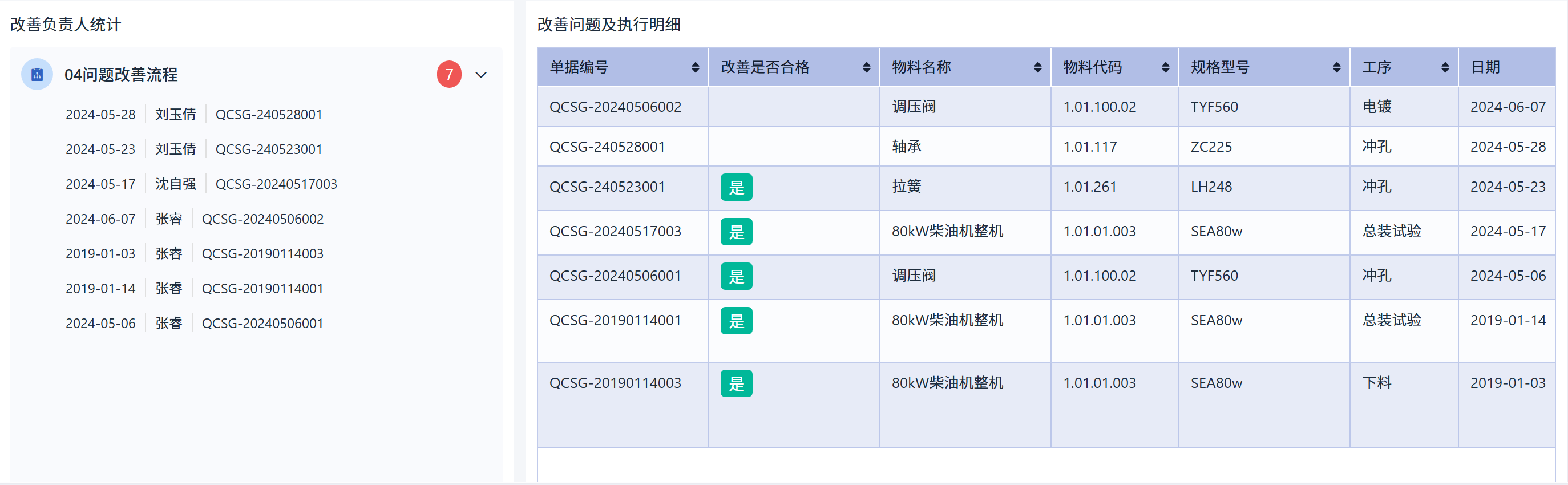
Task: Select list entry QCSG-20240517003 by 沈自强
Action: point(201,184)
